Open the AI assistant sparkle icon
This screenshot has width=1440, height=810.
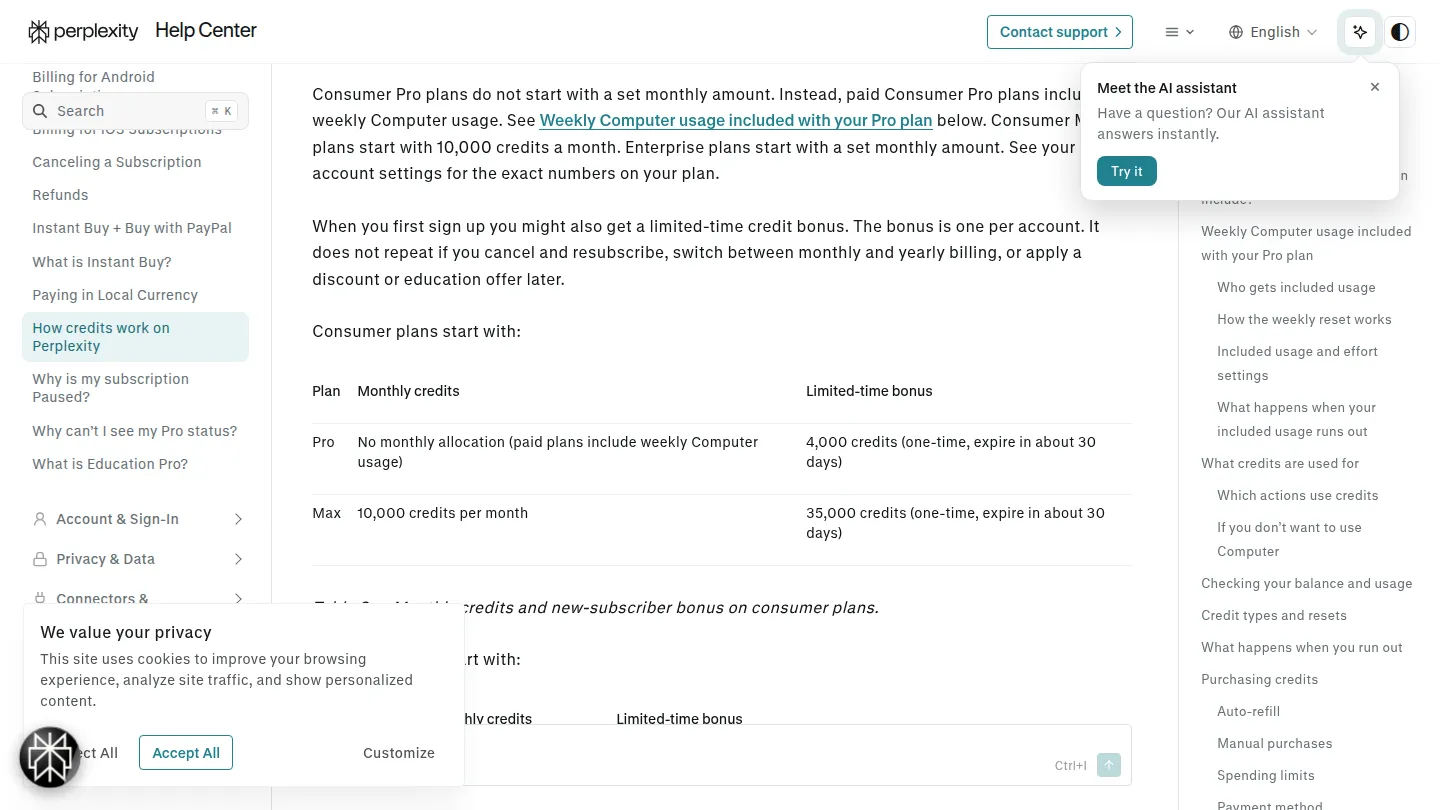click(x=1360, y=32)
